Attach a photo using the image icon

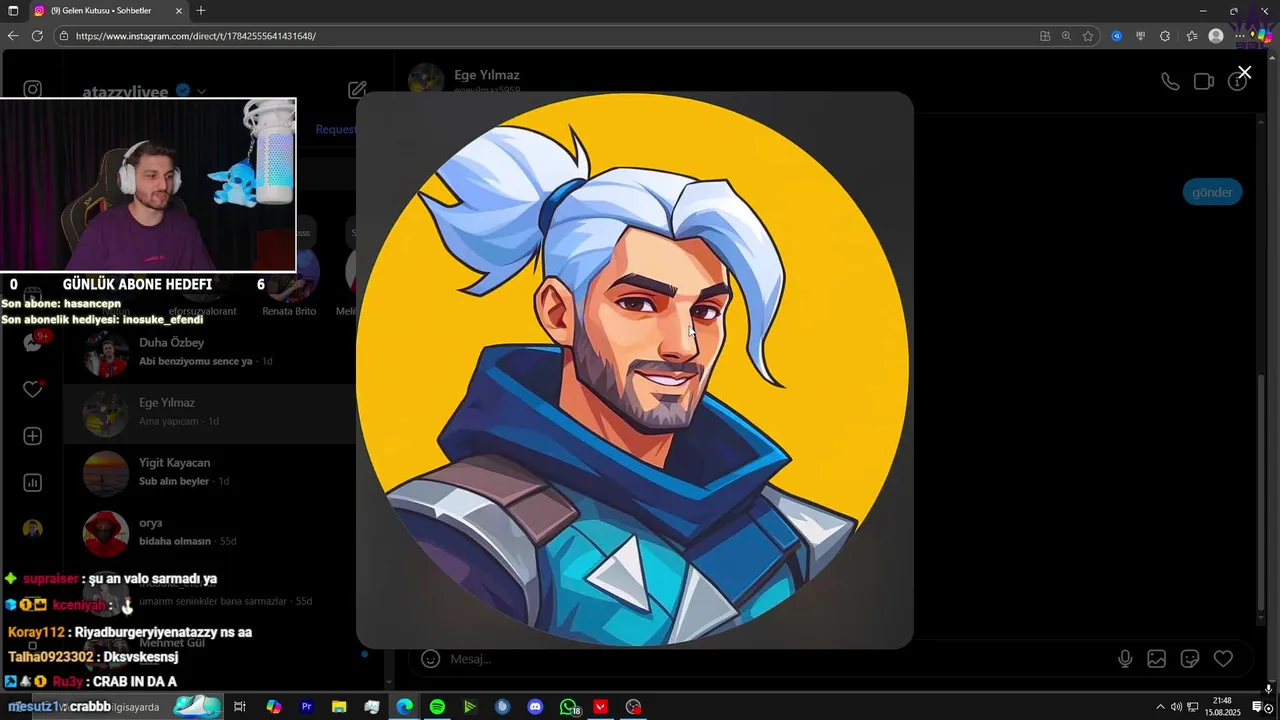(1157, 658)
